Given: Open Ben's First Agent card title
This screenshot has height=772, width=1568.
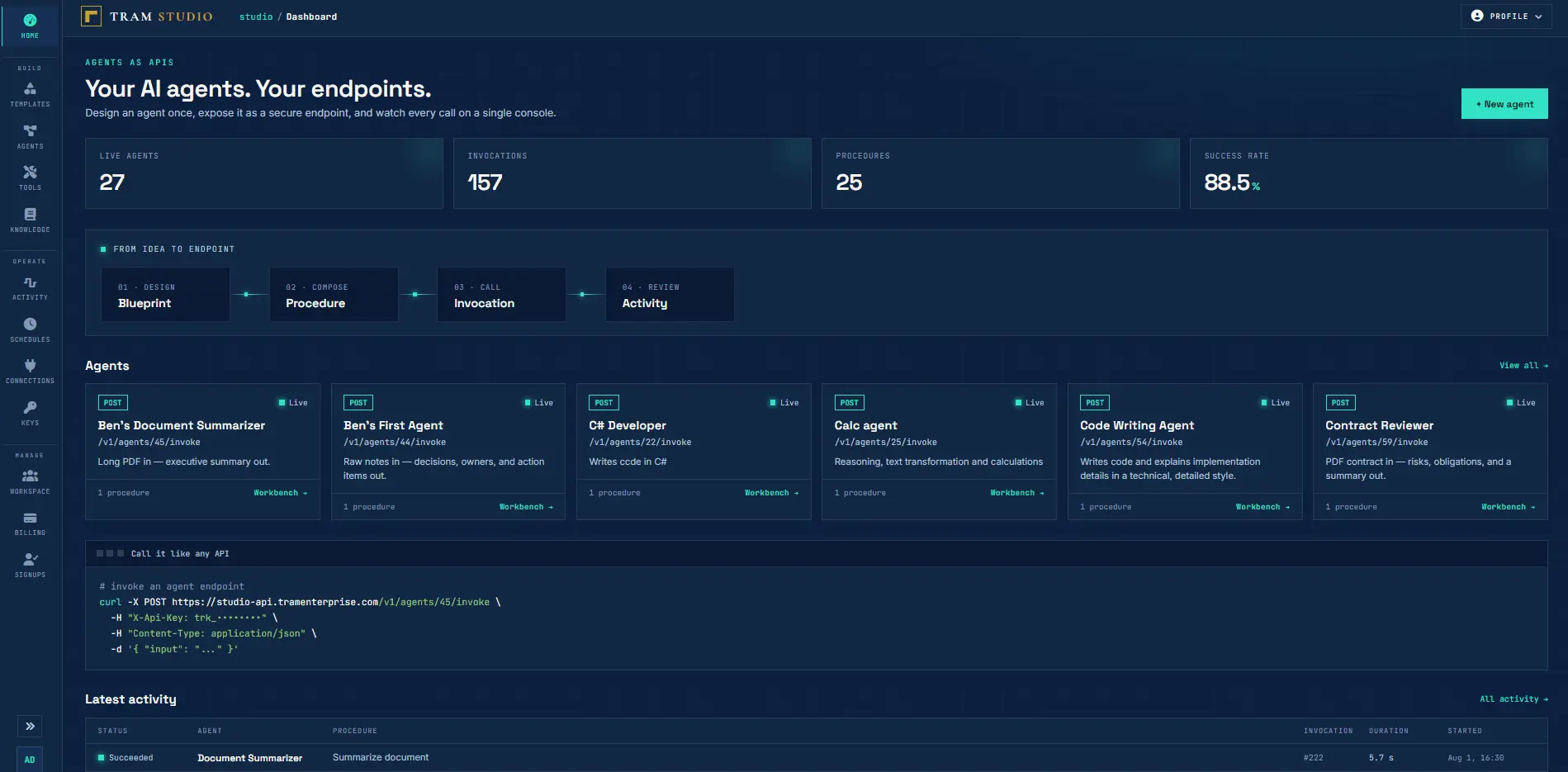Looking at the screenshot, I should tap(393, 425).
